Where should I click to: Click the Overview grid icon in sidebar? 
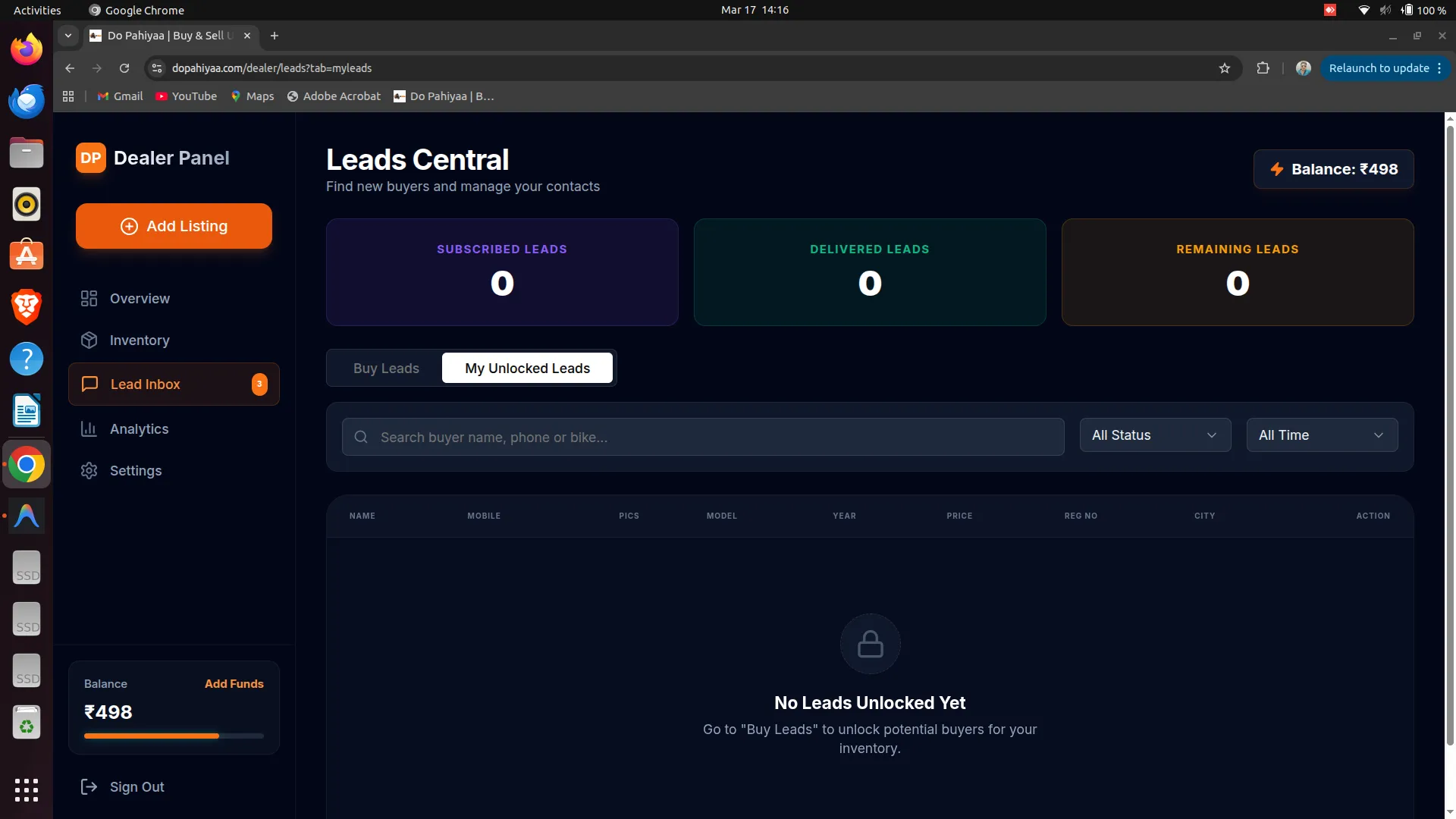89,299
